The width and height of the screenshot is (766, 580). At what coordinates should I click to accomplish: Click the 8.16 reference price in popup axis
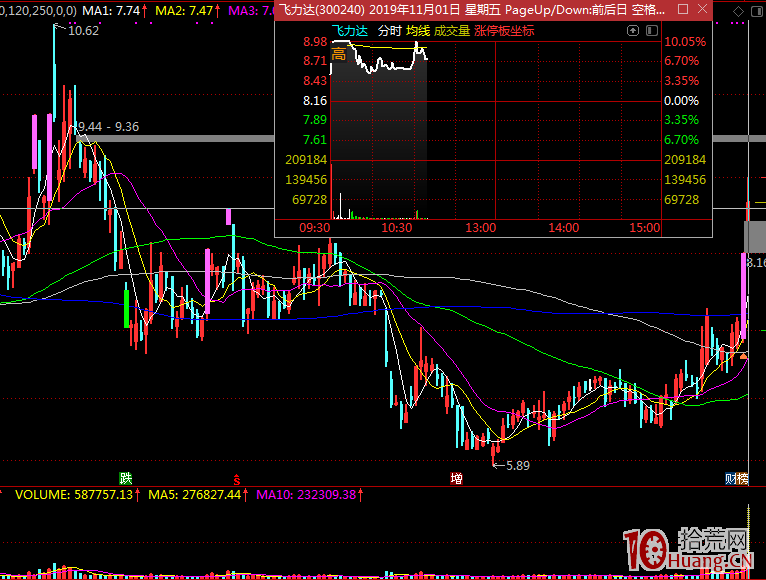point(315,101)
